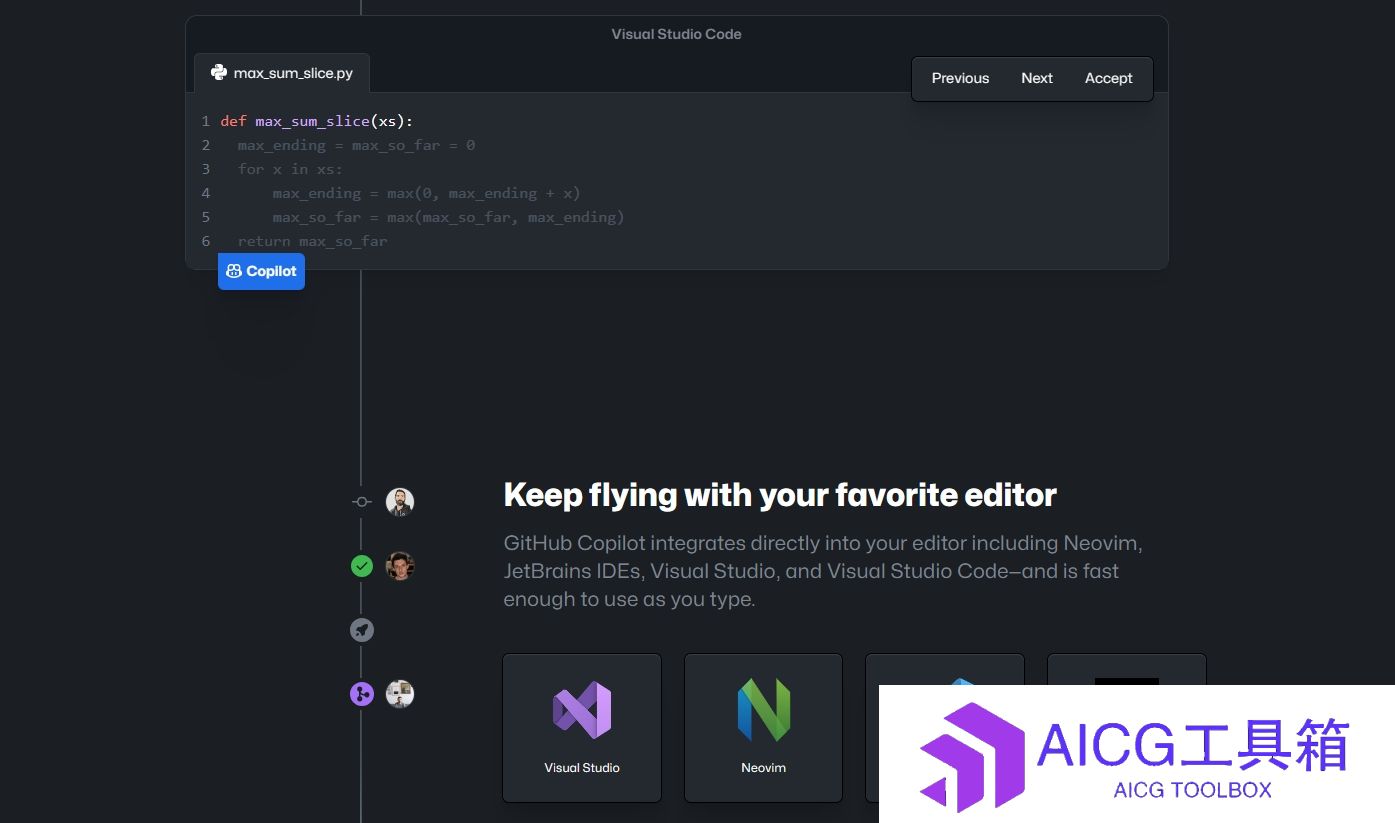Viewport: 1395px width, 823px height.
Task: Click heading 'Keep flying with your favorite editor'
Action: [x=780, y=495]
